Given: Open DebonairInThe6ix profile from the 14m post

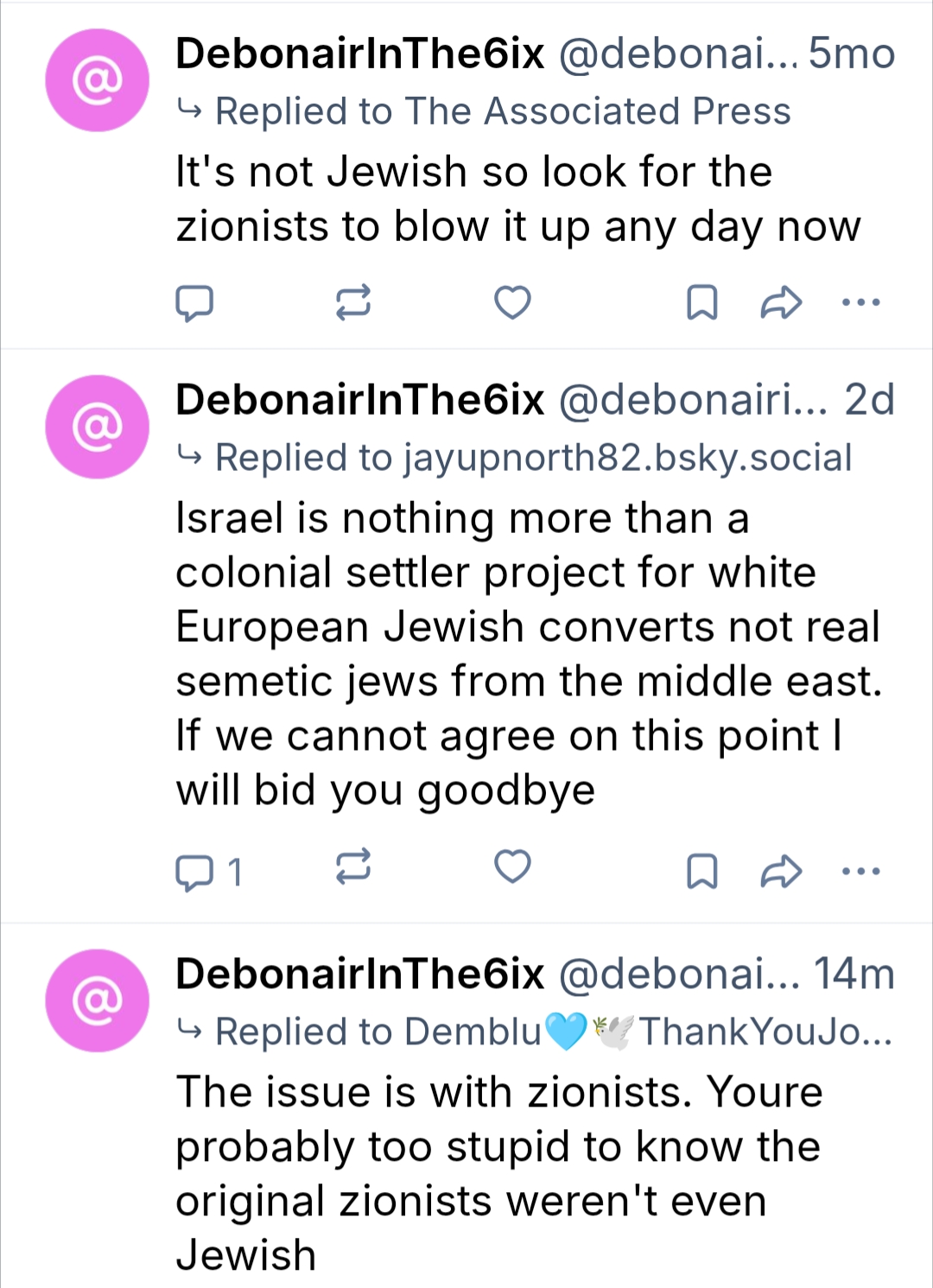Looking at the screenshot, I should pos(359,974).
